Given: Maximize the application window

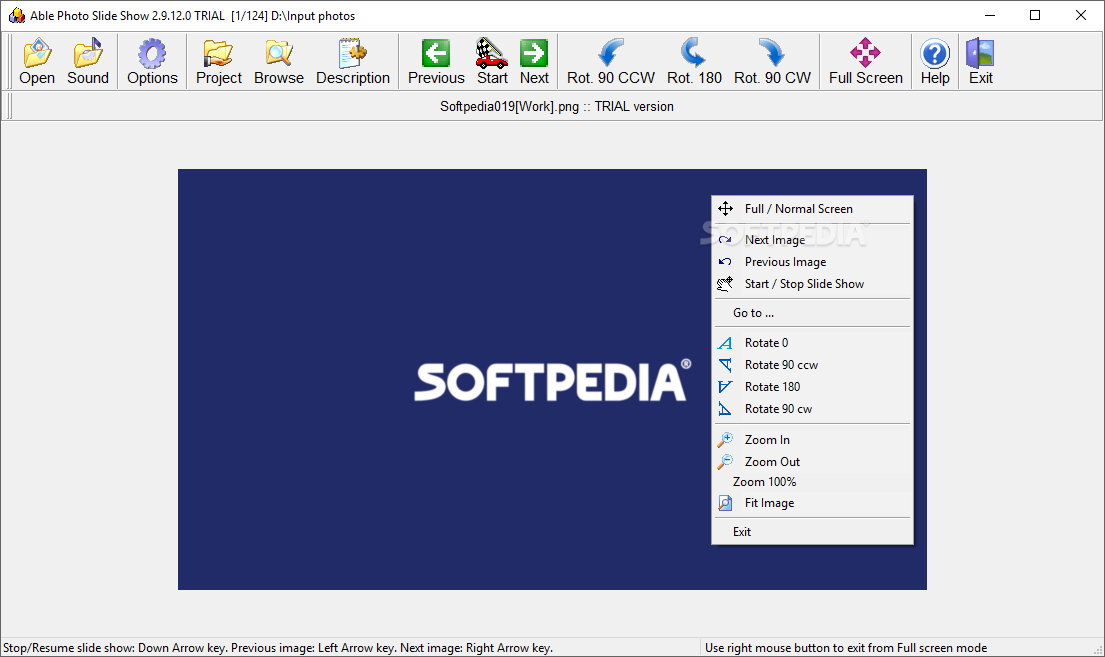Looking at the screenshot, I should click(1035, 16).
